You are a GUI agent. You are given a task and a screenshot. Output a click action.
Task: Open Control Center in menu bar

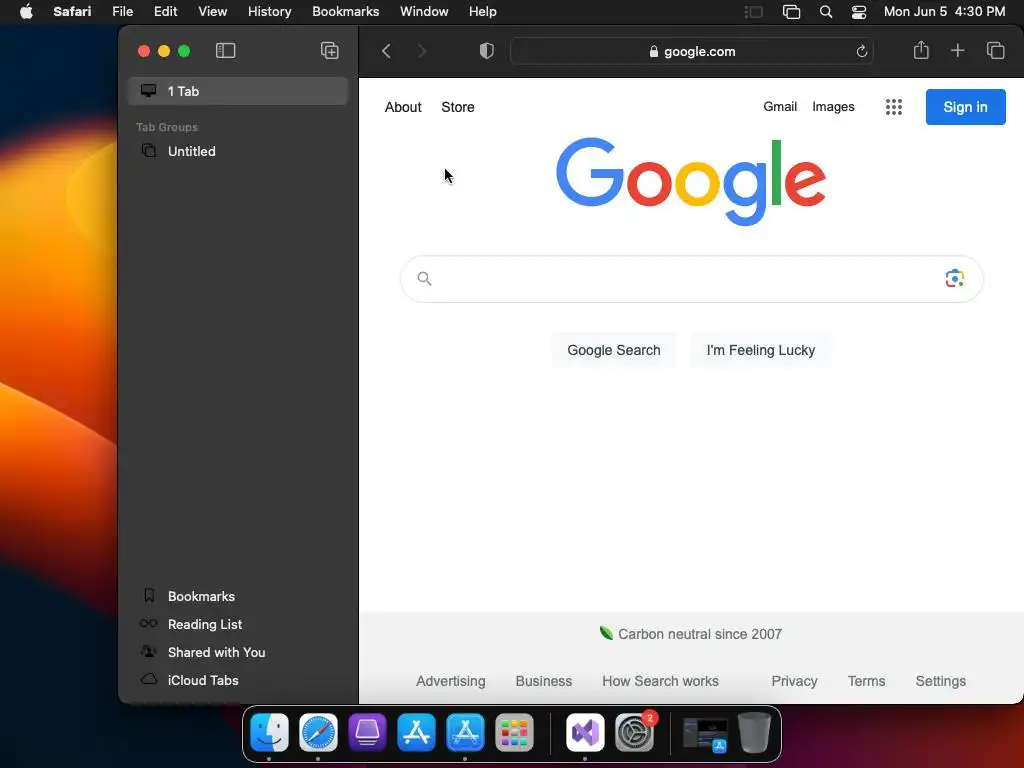pos(859,12)
